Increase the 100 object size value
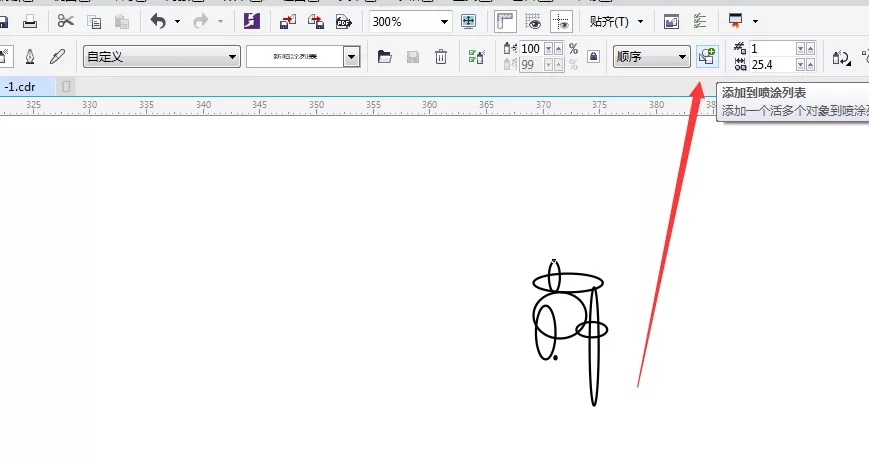The width and height of the screenshot is (869, 461). 559,49
